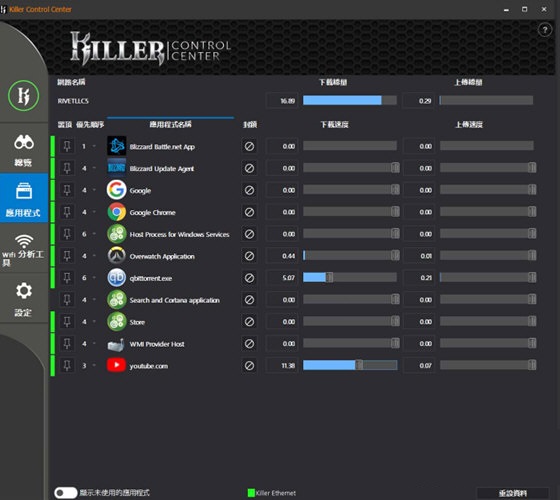
Task: Pin the Store row to top
Action: point(67,321)
